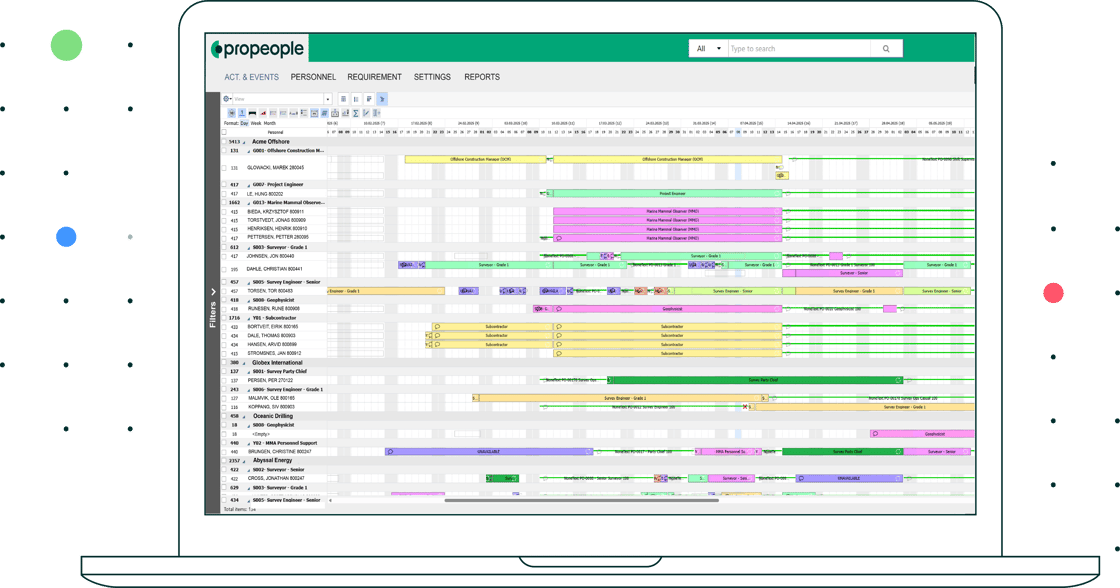The width and height of the screenshot is (1120, 588).
Task: Check the row checkbox for LE, HUNG 800202
Action: pyautogui.click(x=222, y=193)
